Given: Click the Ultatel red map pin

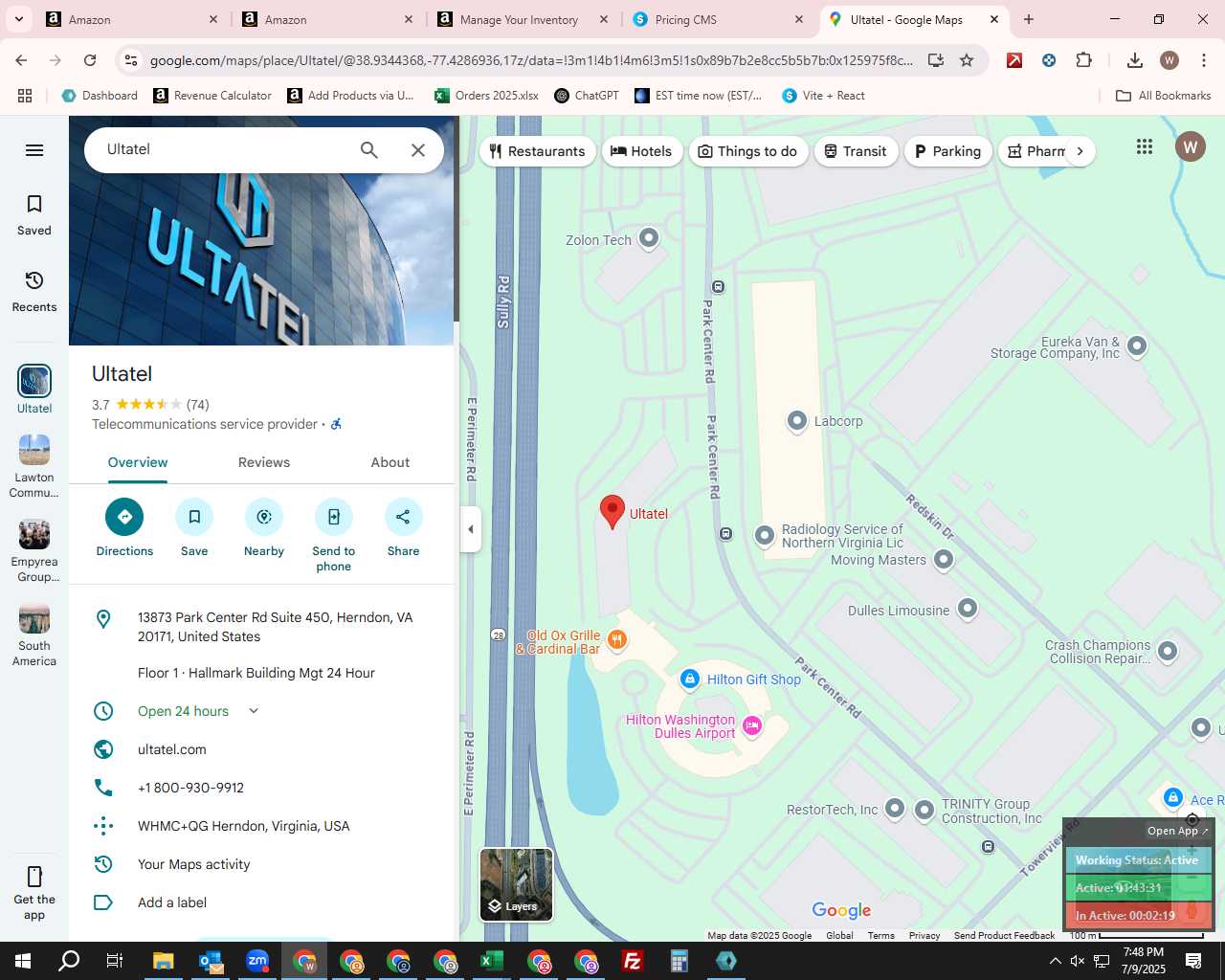Looking at the screenshot, I should coord(612,512).
